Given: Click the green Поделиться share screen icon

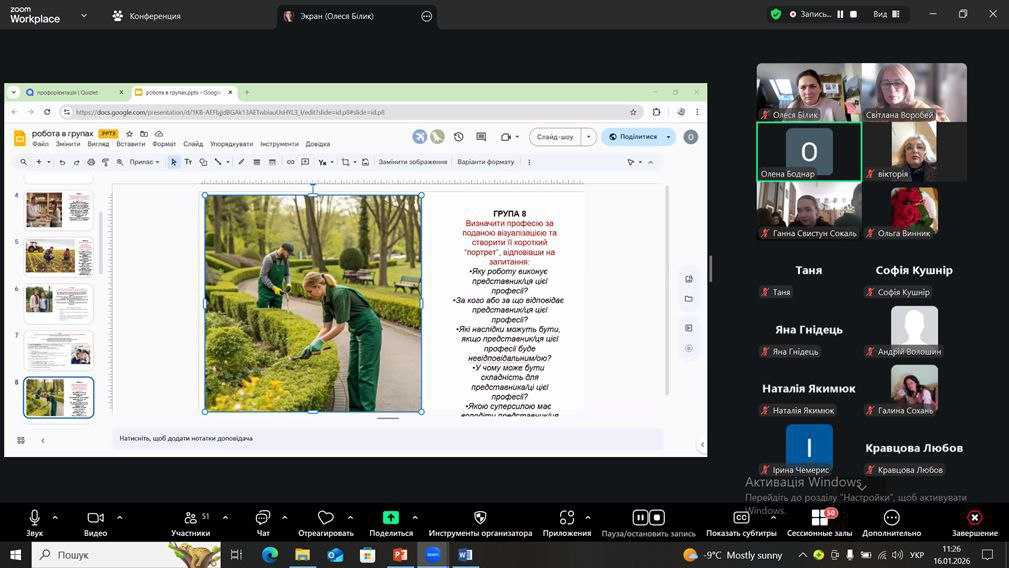Looking at the screenshot, I should (x=391, y=518).
